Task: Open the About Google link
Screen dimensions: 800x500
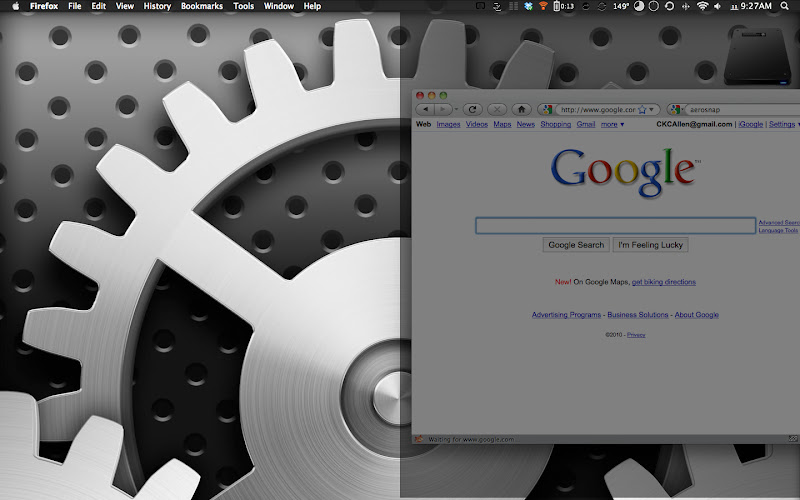Action: tap(696, 315)
